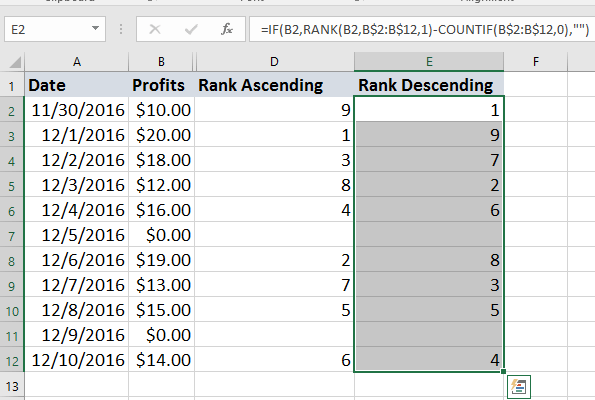Select column B header
This screenshot has height=400, width=595.
161,61
